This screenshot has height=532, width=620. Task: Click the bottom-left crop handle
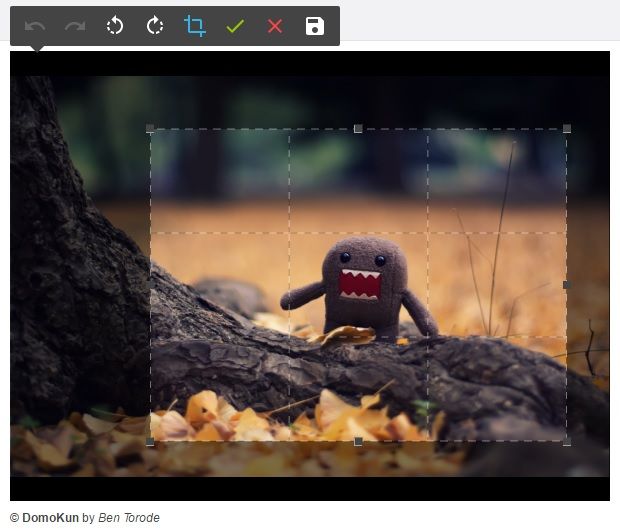pos(150,441)
